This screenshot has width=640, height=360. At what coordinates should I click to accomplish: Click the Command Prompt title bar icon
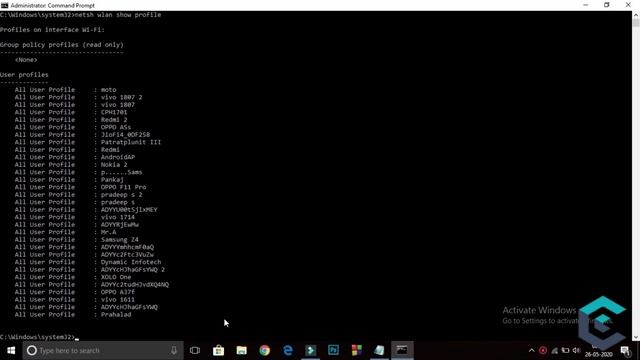pyautogui.click(x=4, y=5)
